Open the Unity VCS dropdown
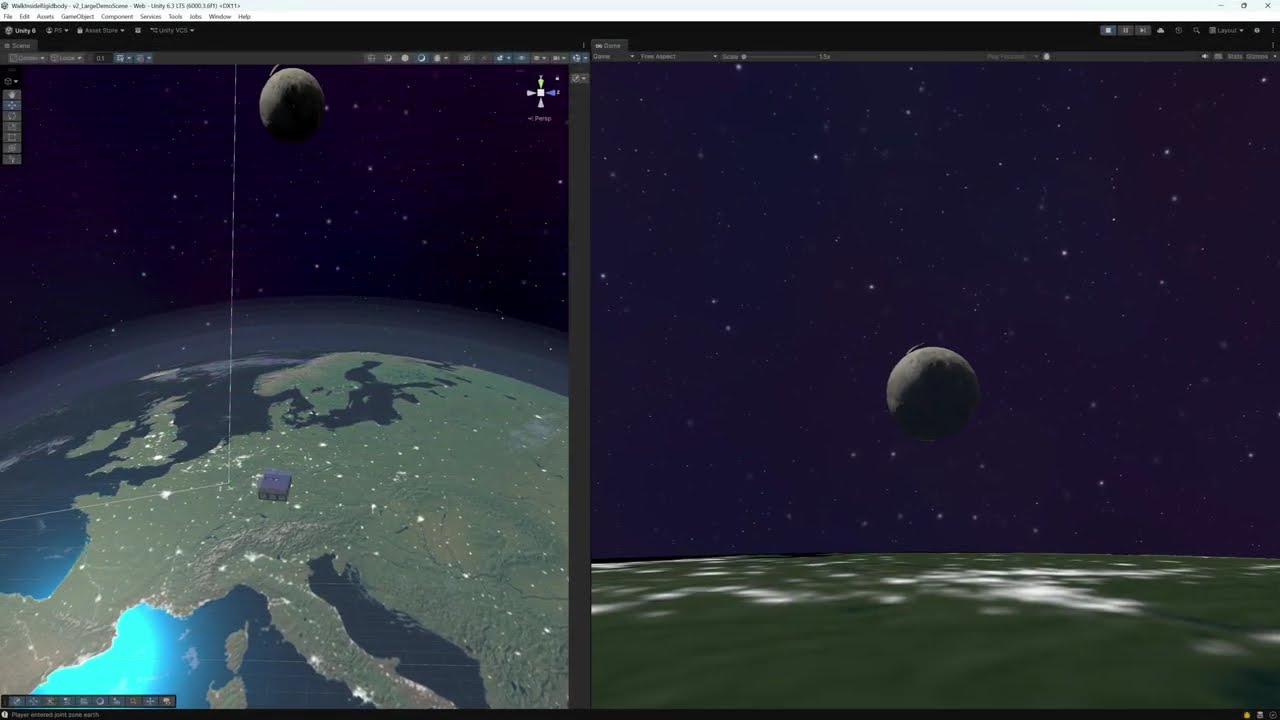Image resolution: width=1280 pixels, height=720 pixels. (172, 30)
